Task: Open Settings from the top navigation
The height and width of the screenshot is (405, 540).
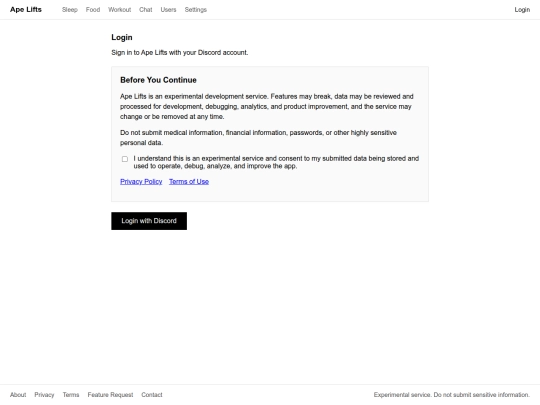Action: 196,10
